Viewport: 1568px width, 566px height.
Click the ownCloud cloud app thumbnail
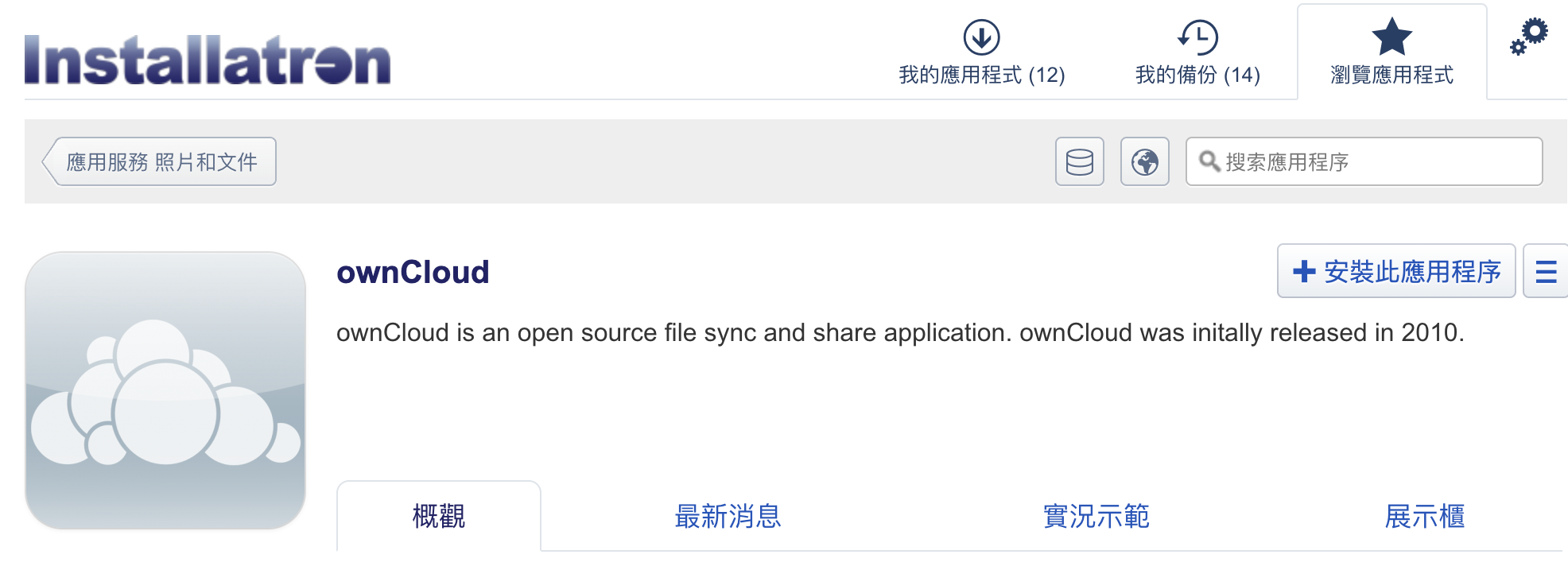click(165, 390)
